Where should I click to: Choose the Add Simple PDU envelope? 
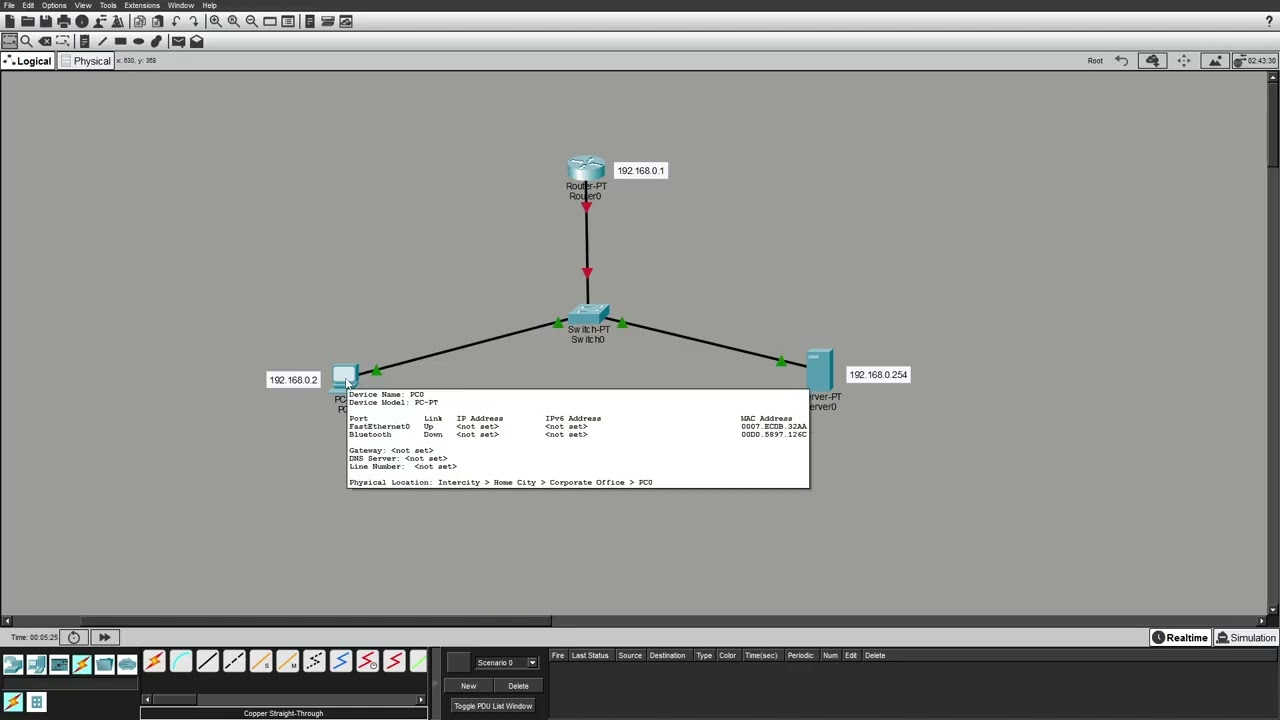point(178,41)
